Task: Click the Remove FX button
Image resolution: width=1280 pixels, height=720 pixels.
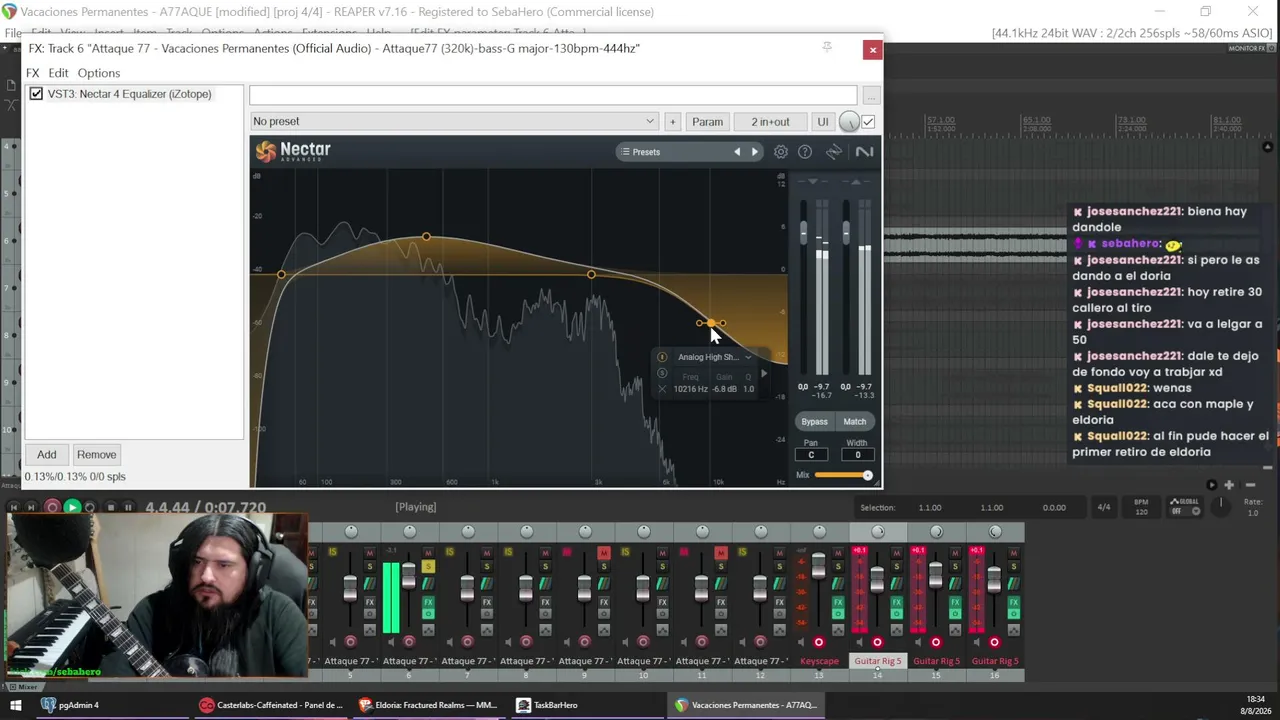Action: (97, 454)
